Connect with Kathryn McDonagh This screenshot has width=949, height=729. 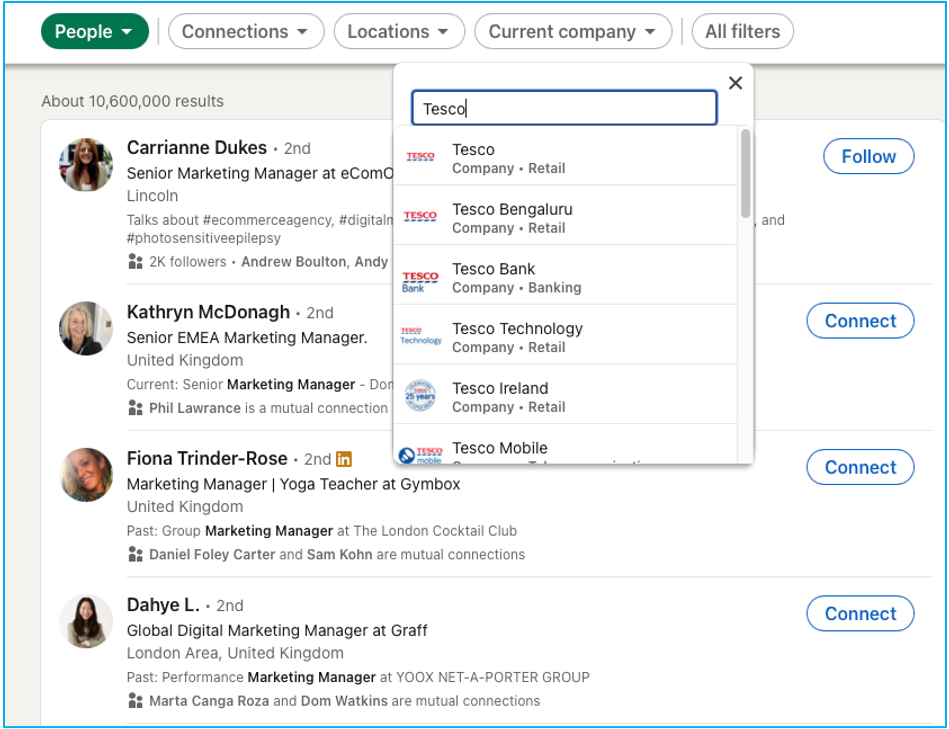click(x=860, y=321)
